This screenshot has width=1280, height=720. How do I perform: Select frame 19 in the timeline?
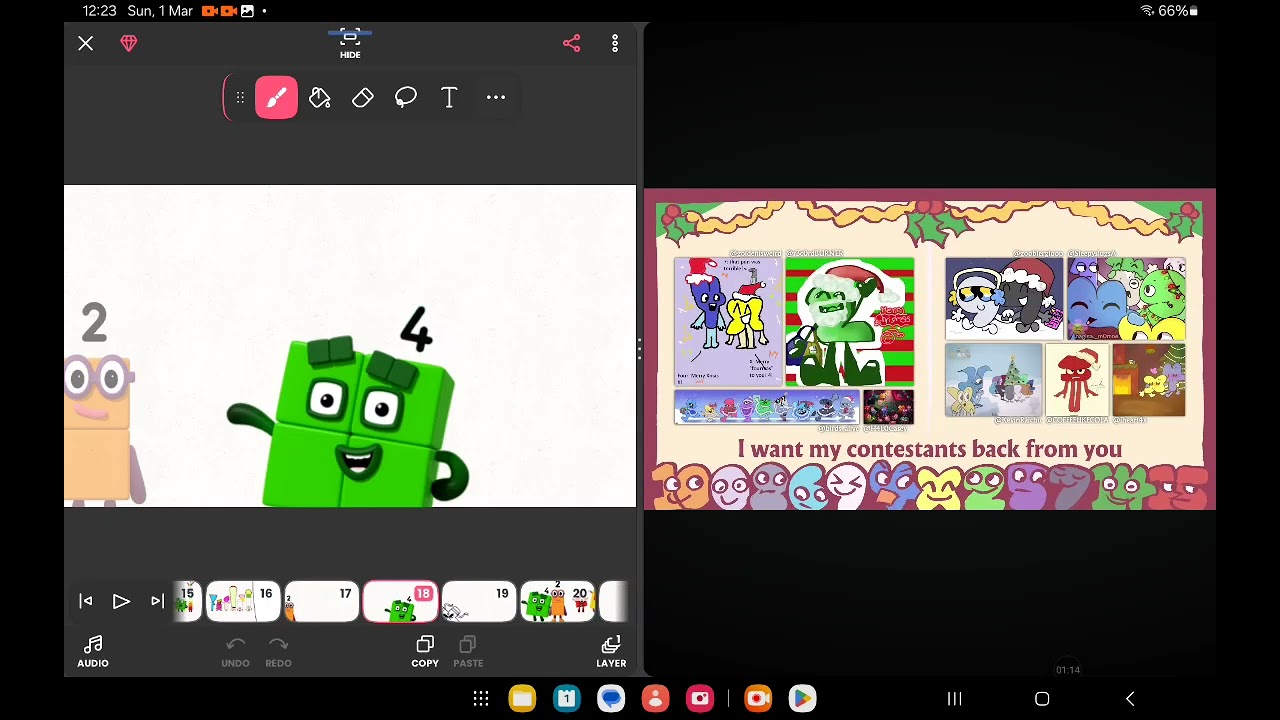tap(479, 601)
